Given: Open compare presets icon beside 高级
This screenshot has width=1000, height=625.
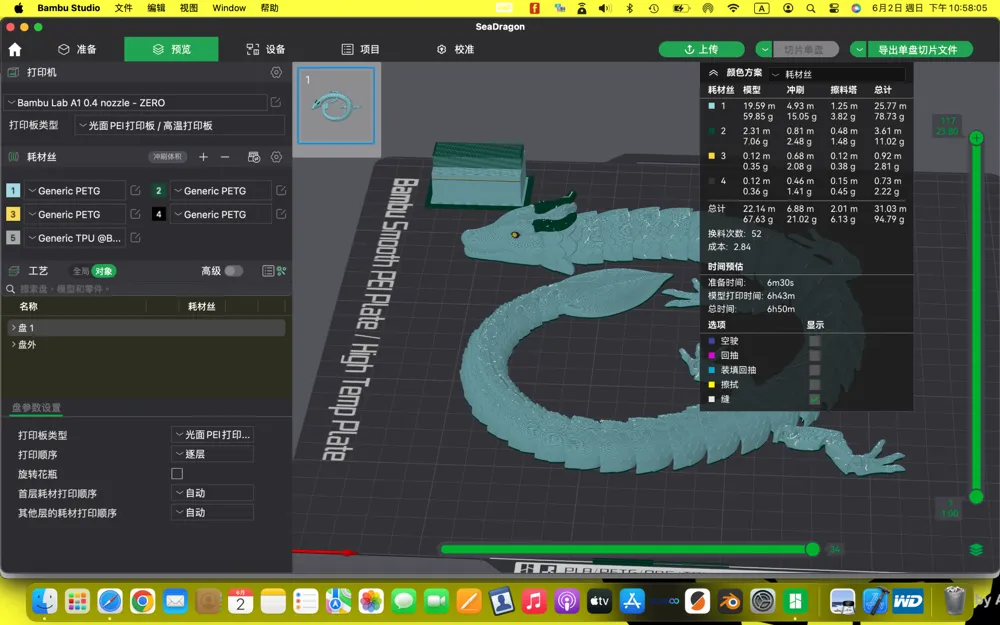Looking at the screenshot, I should tap(281, 271).
